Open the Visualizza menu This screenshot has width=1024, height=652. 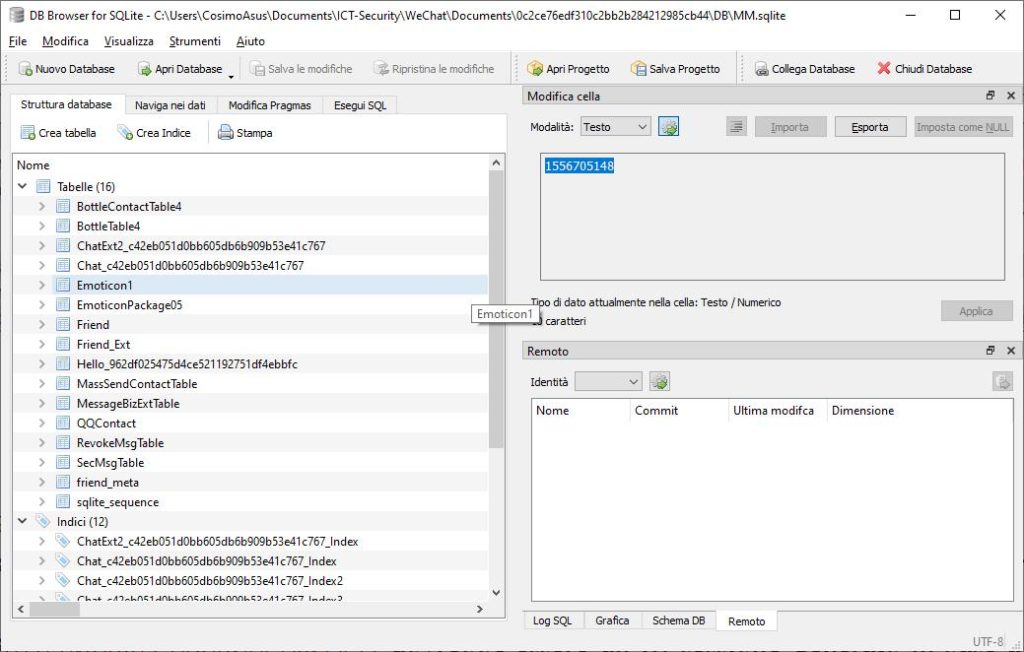pos(129,41)
